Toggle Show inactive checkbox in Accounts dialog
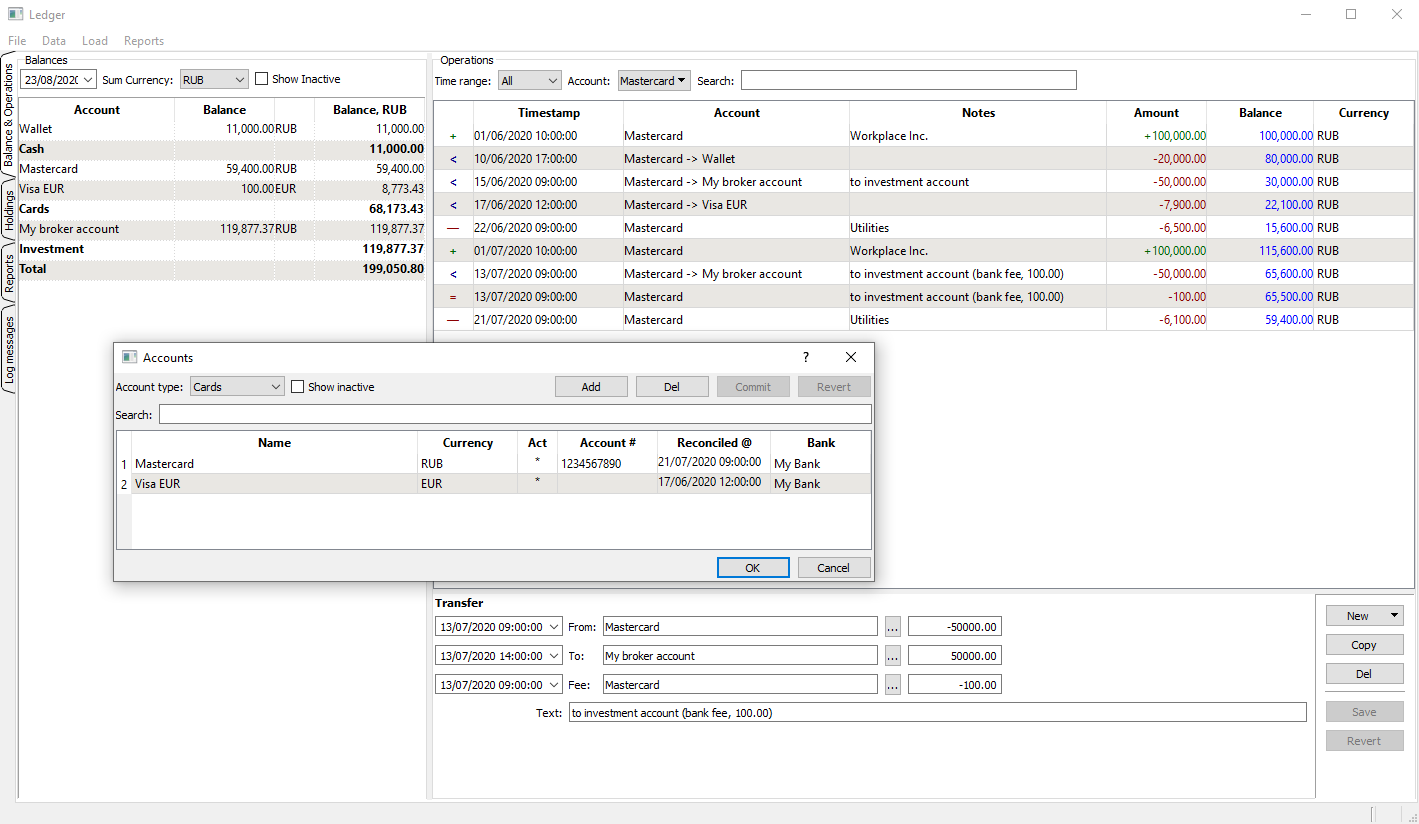 298,387
